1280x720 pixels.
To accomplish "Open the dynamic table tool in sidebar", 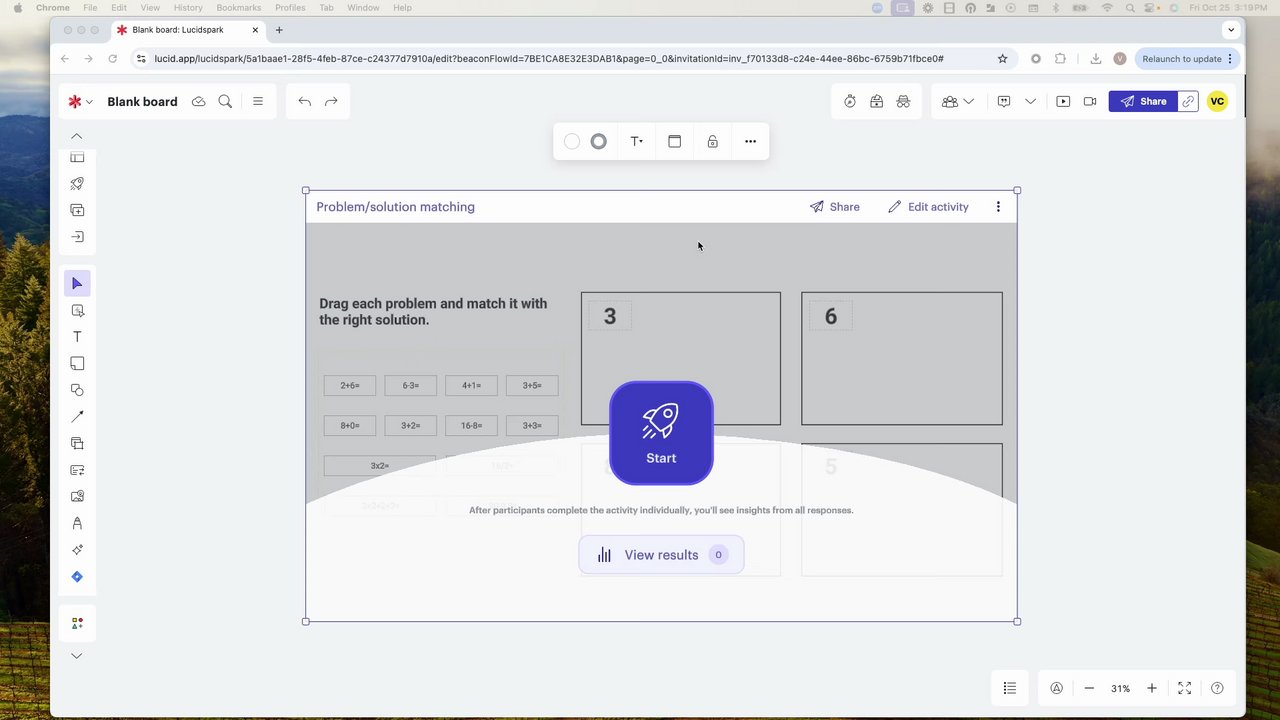I will click(x=77, y=470).
